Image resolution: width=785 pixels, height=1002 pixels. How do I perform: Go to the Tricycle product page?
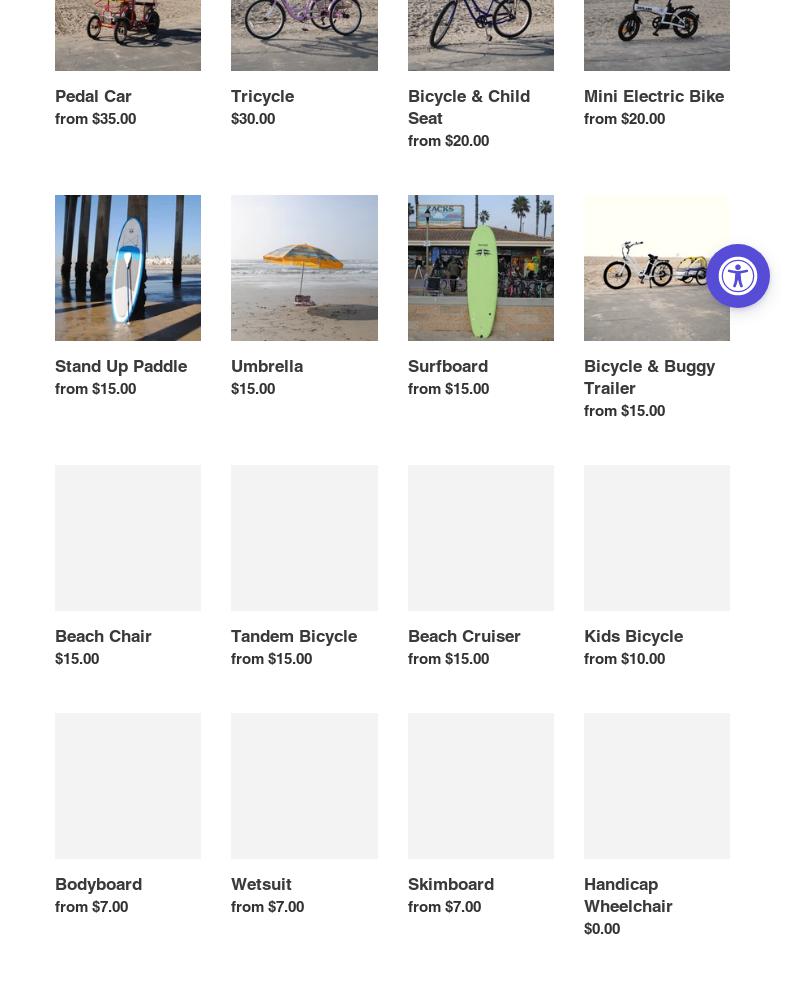262,96
